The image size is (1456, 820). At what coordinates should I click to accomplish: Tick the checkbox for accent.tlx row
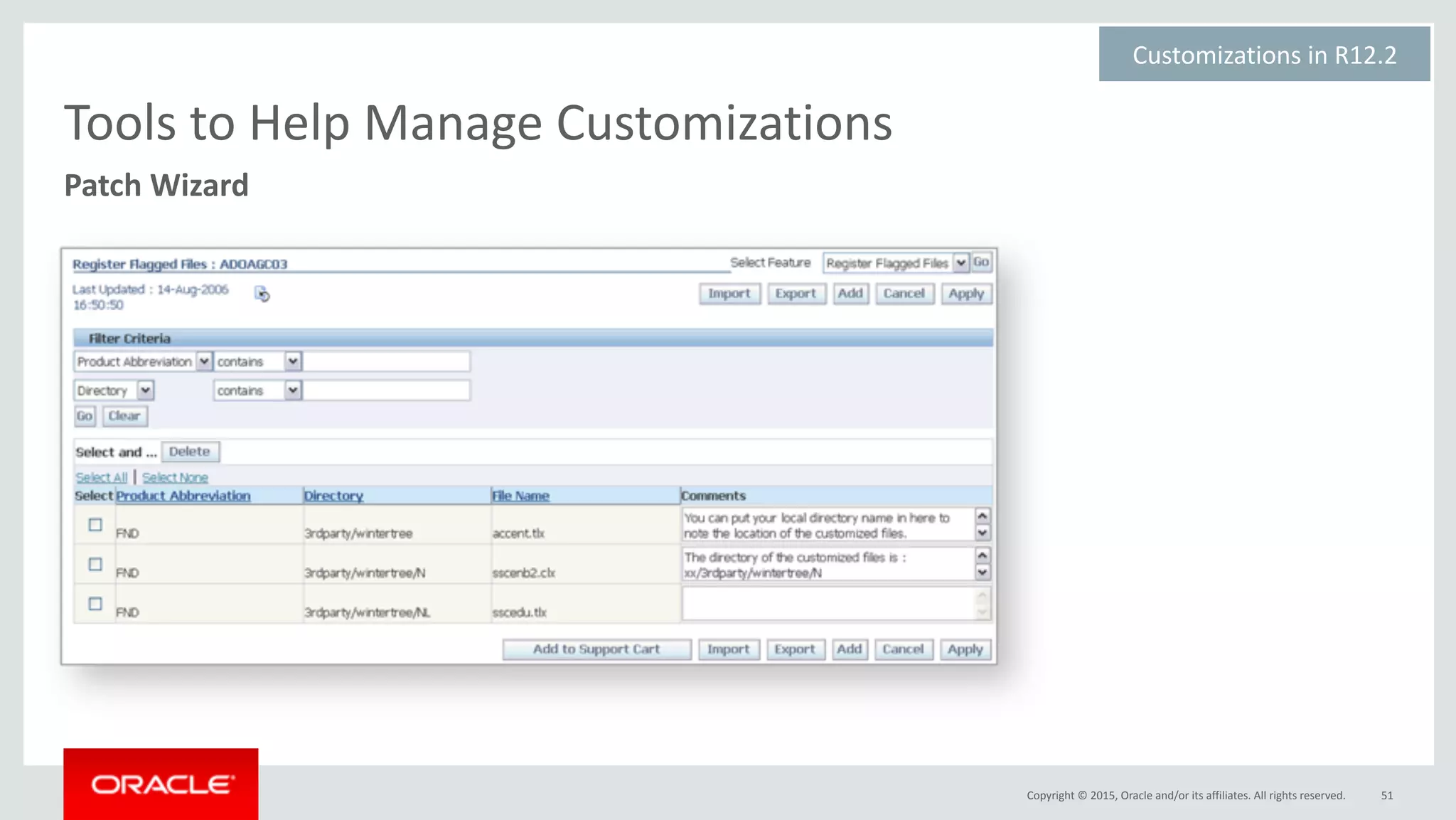point(95,525)
